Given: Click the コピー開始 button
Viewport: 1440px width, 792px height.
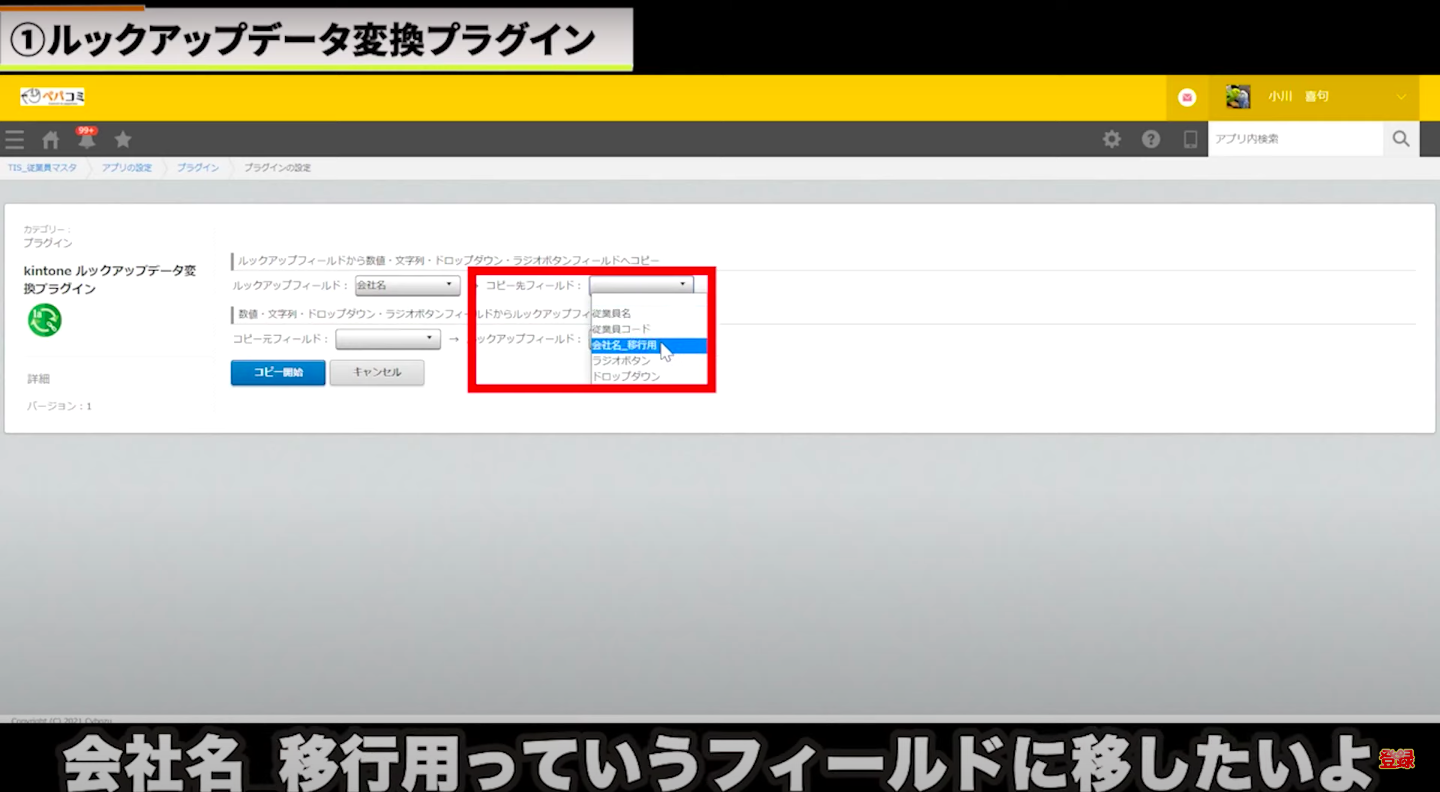Looking at the screenshot, I should 278,372.
